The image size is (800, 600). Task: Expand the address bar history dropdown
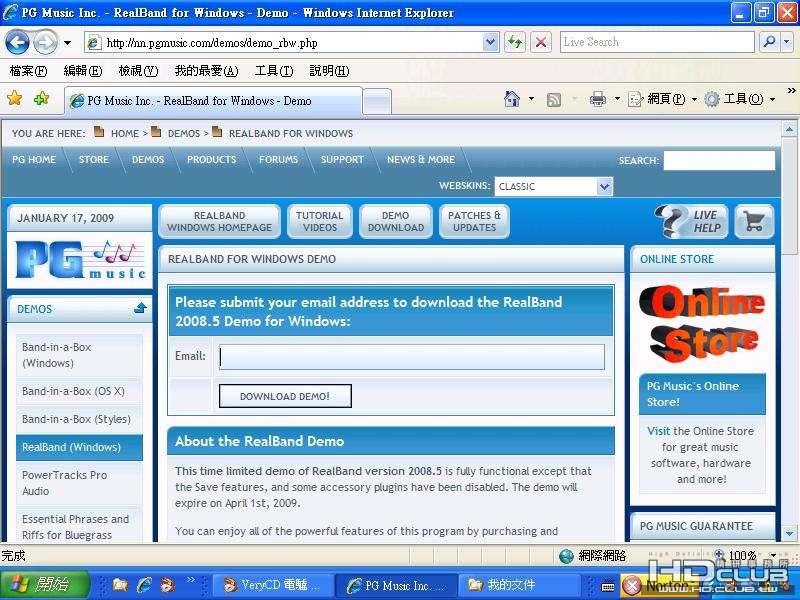(x=490, y=42)
